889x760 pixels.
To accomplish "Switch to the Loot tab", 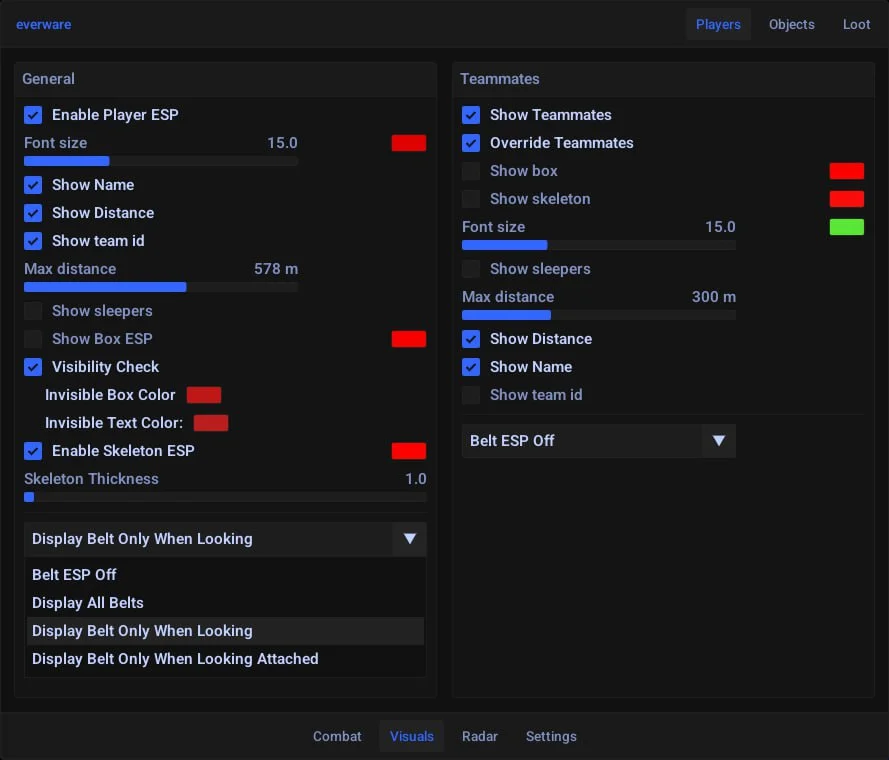I will tap(856, 24).
